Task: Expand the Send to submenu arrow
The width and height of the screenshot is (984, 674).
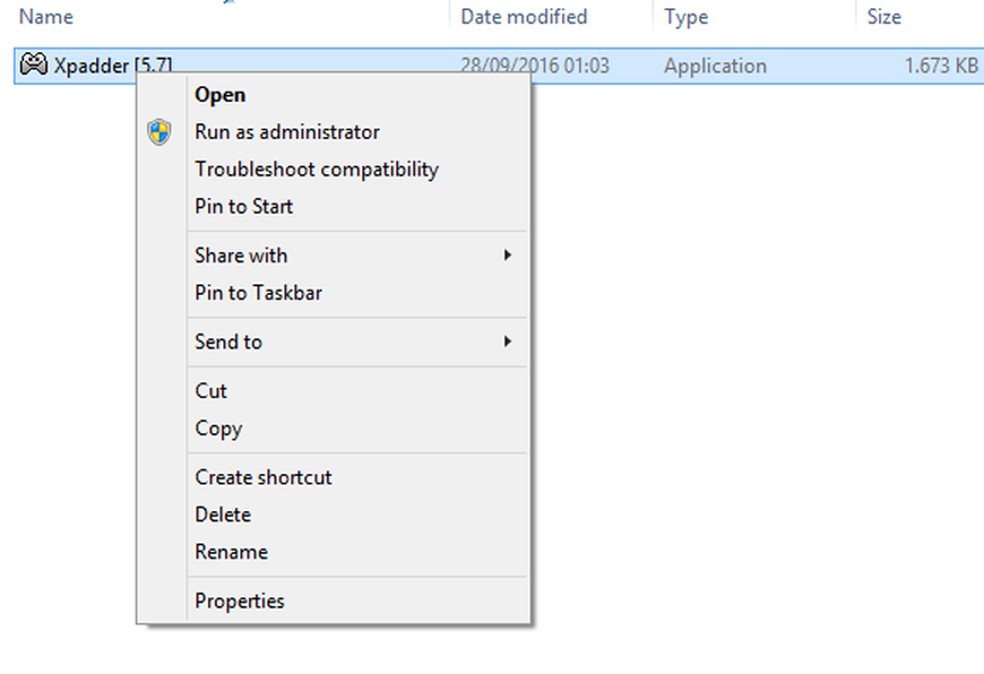Action: [507, 342]
